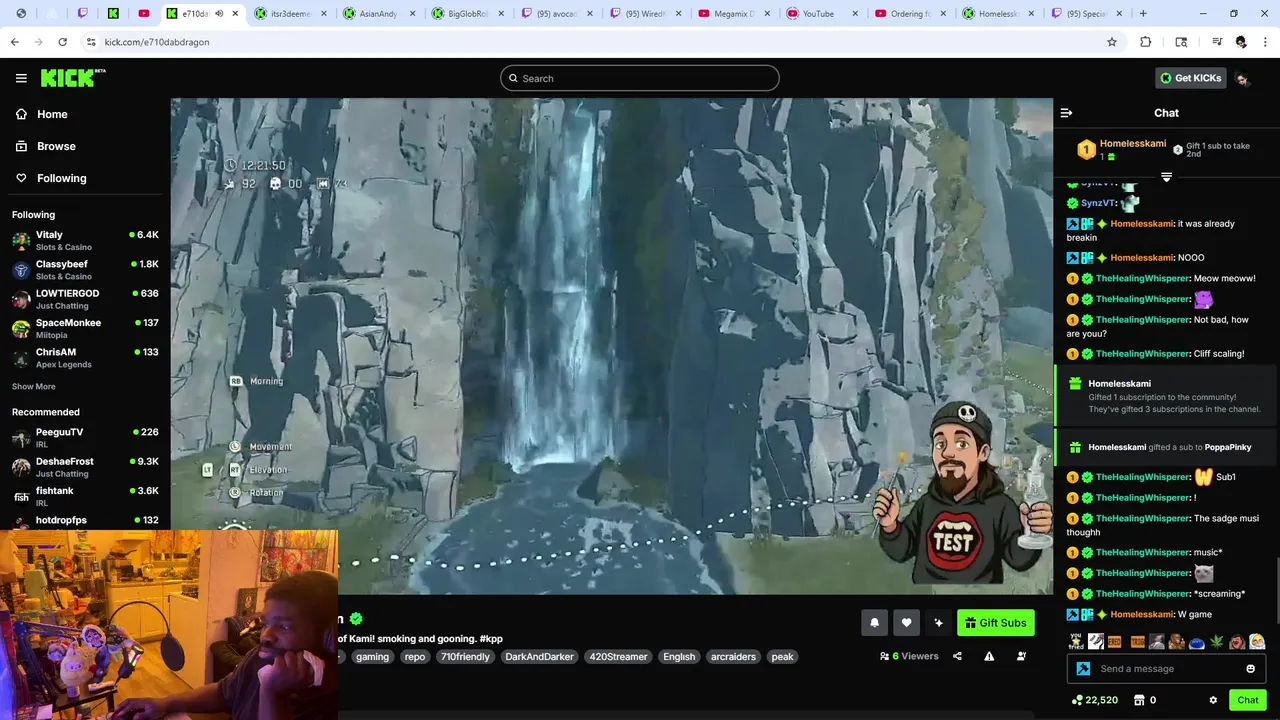Click PoppaPinky in gifted sub message
1280x720 pixels.
tap(1228, 447)
